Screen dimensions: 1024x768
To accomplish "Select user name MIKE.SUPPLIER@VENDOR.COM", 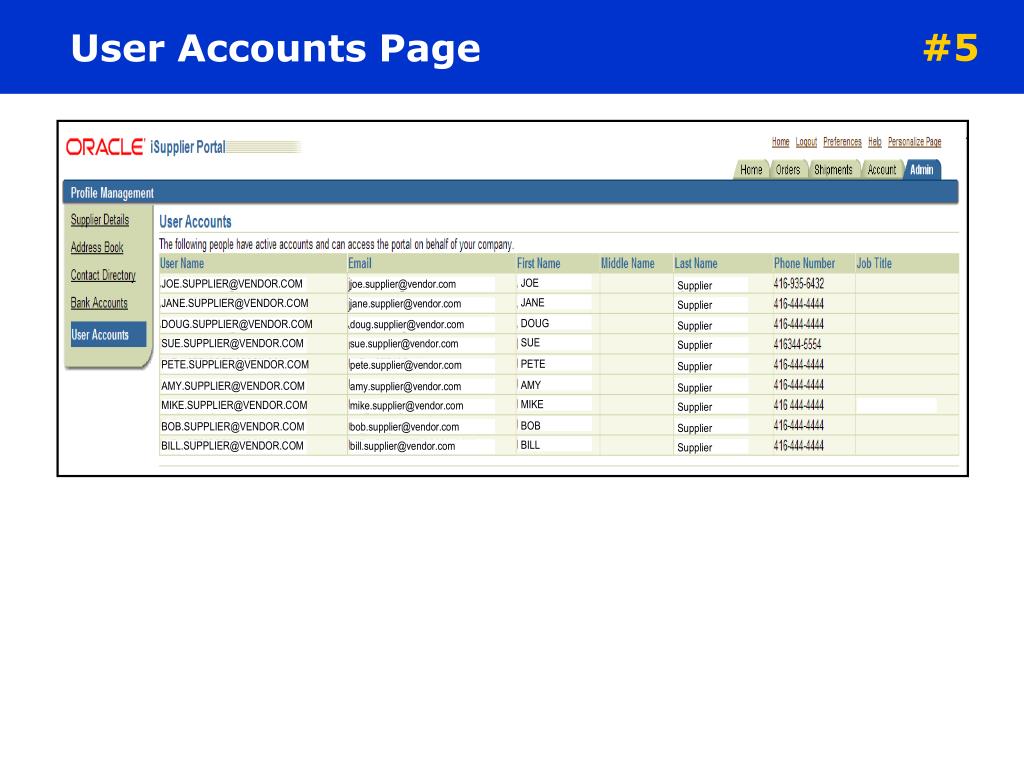I will 234,406.
